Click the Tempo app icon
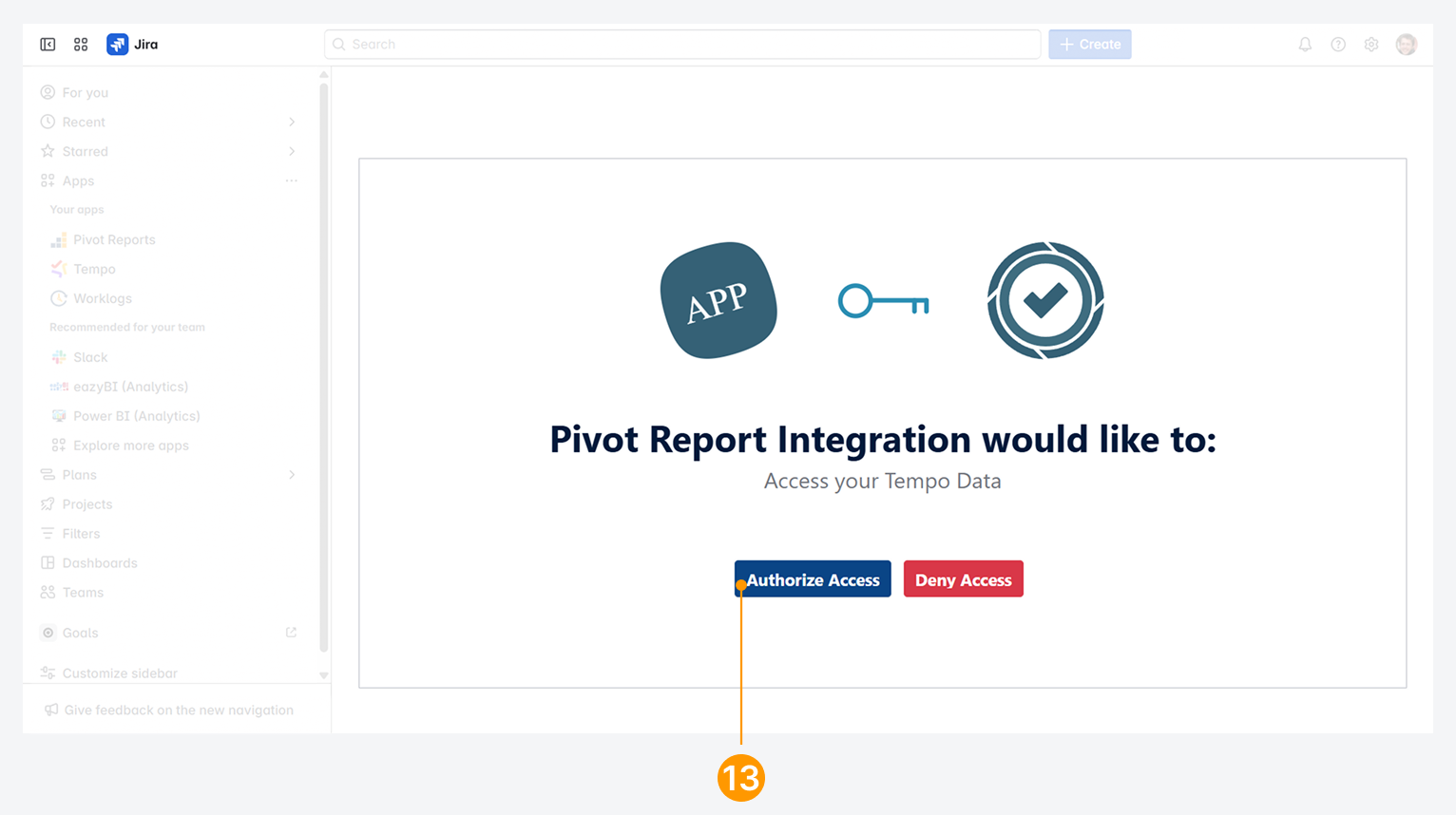Screen dimensions: 1456x815 59,269
